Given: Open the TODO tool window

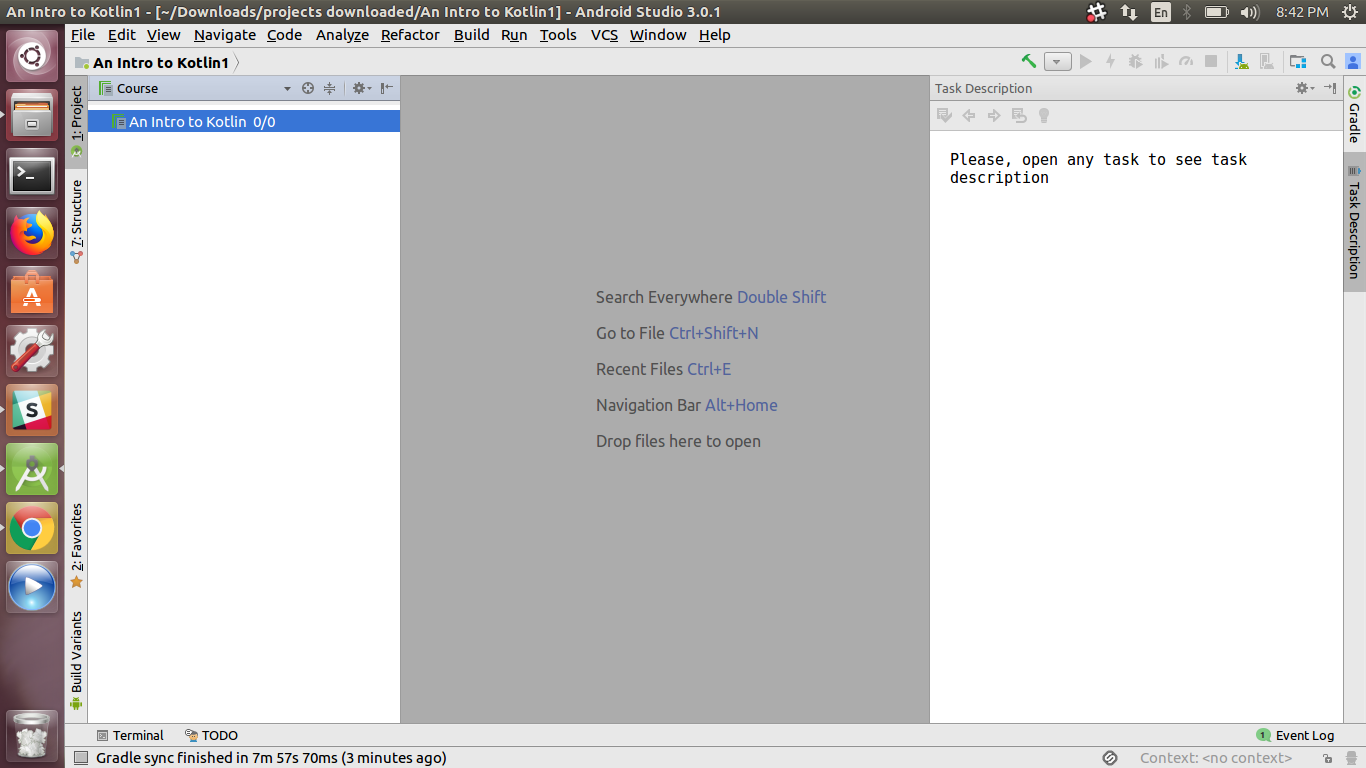Looking at the screenshot, I should 211,735.
